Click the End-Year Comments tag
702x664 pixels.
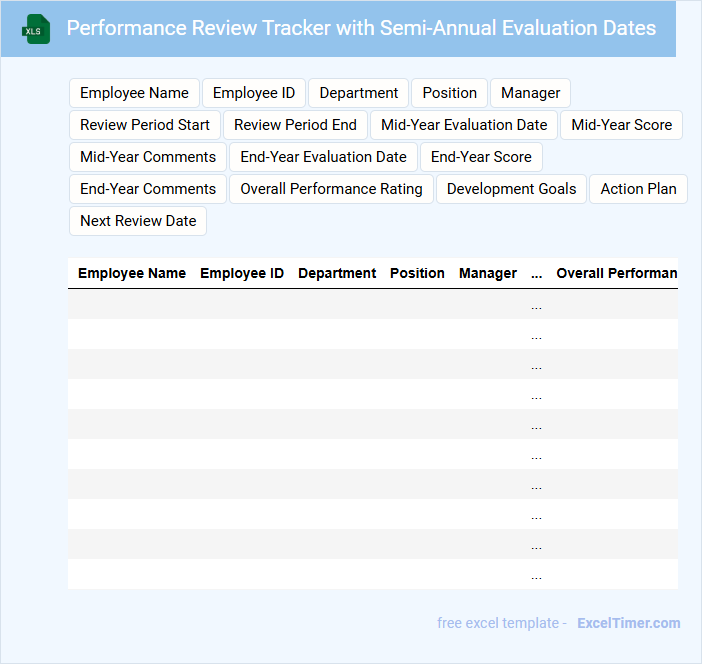tap(148, 189)
